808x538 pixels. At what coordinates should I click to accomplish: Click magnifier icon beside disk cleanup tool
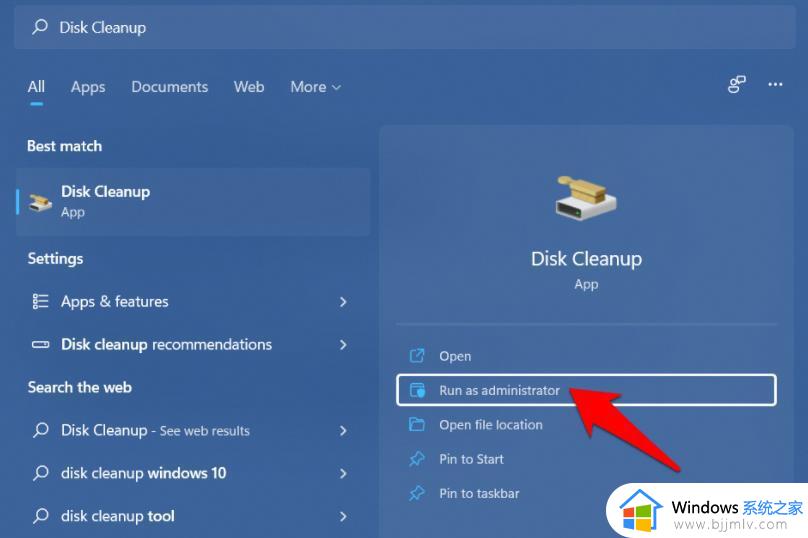[x=40, y=515]
